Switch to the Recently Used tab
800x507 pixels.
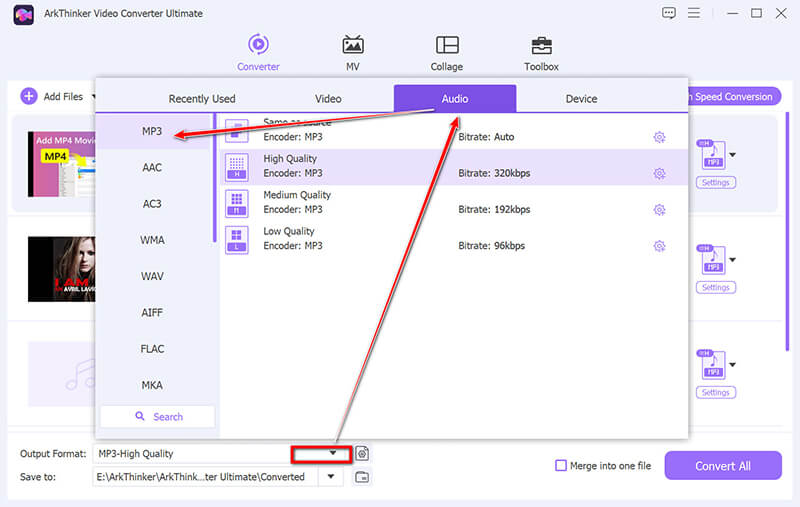pyautogui.click(x=202, y=98)
